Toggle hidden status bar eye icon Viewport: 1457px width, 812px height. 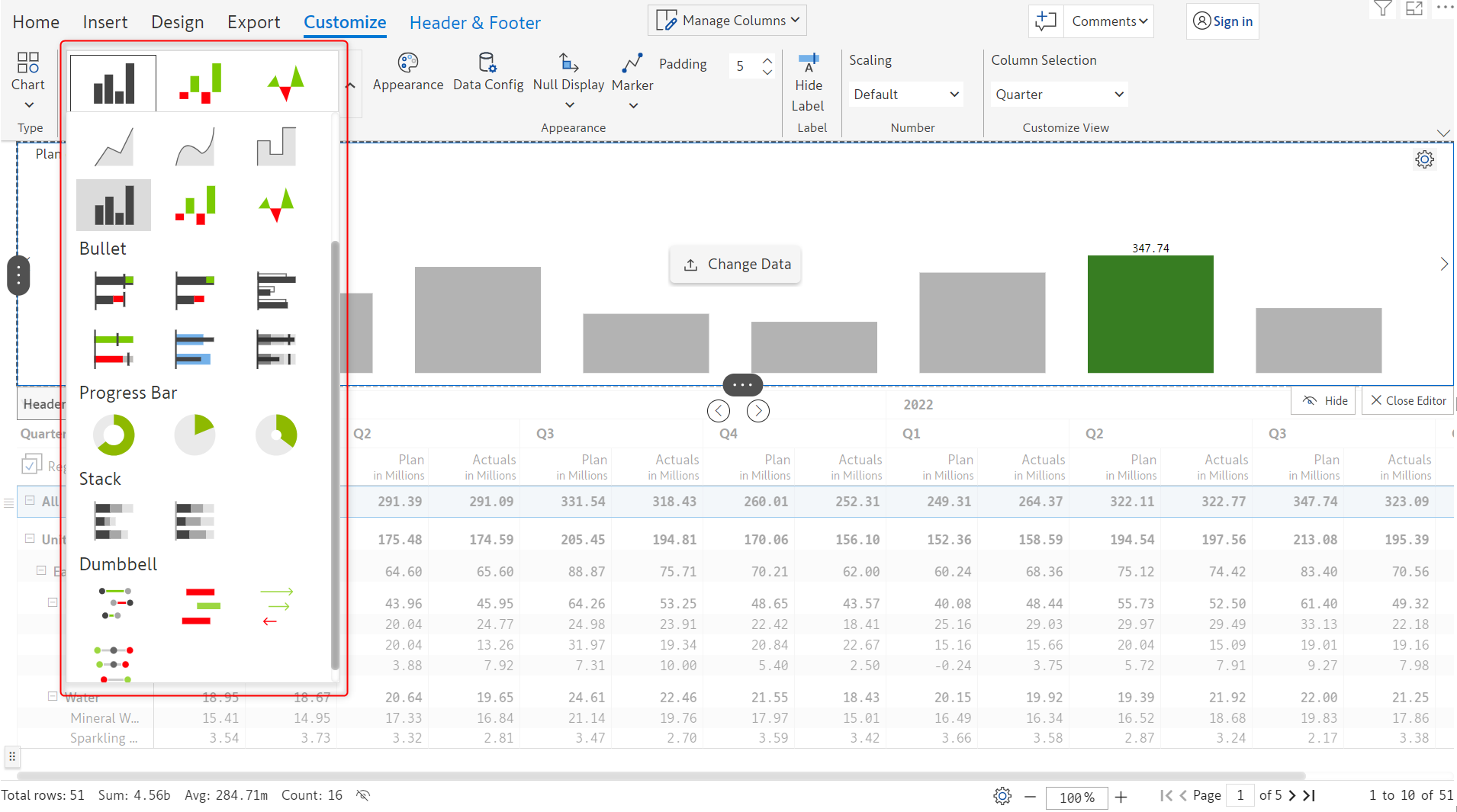[363, 795]
